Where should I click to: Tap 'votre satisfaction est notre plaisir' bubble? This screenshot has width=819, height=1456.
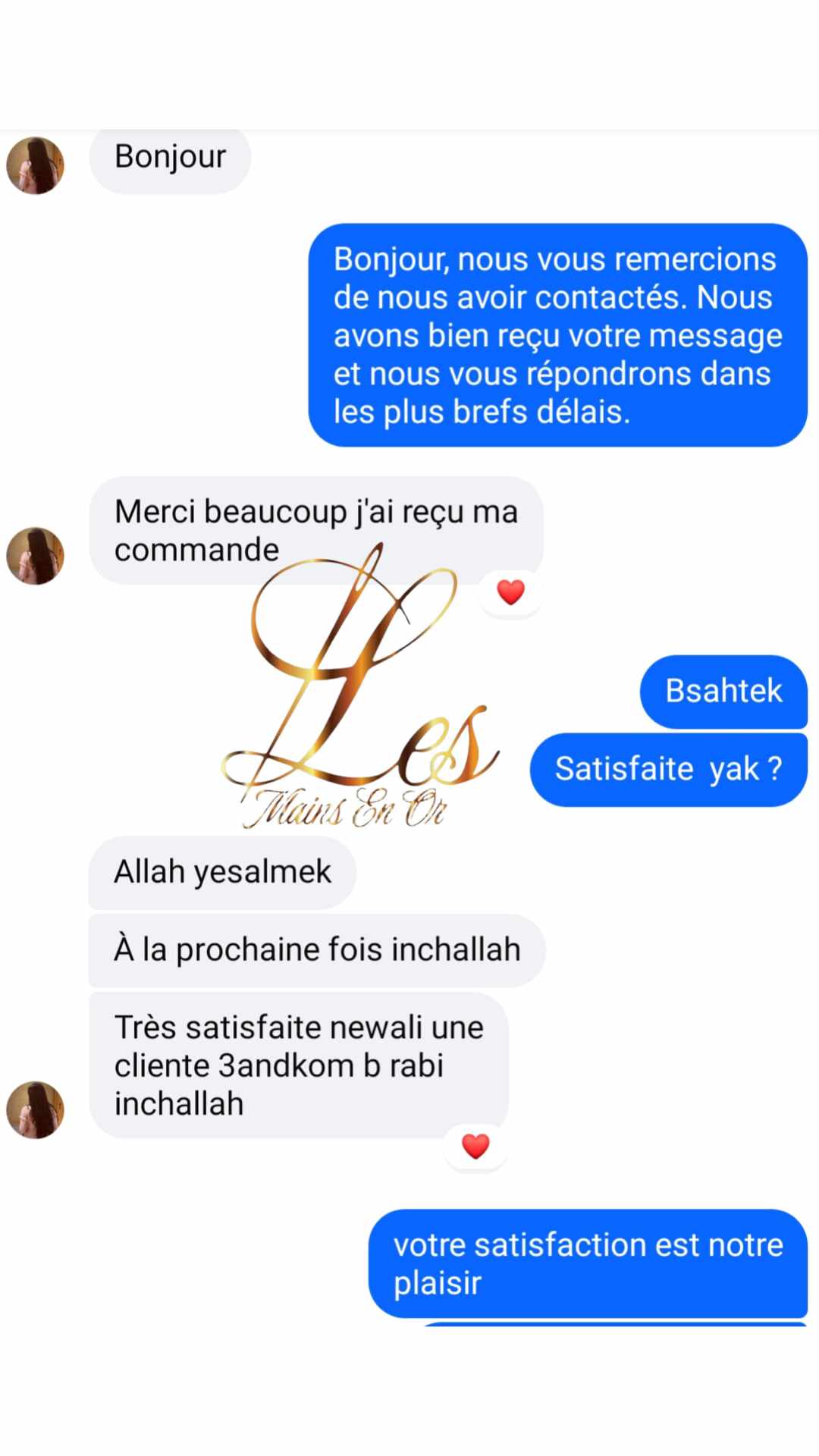point(588,1264)
